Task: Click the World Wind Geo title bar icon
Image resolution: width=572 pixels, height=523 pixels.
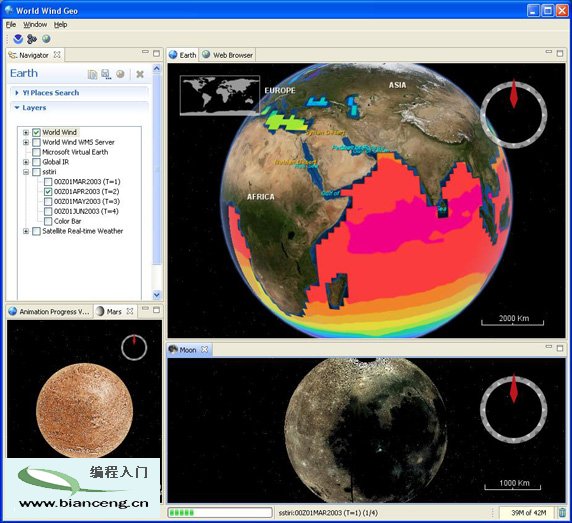Action: pyautogui.click(x=9, y=10)
